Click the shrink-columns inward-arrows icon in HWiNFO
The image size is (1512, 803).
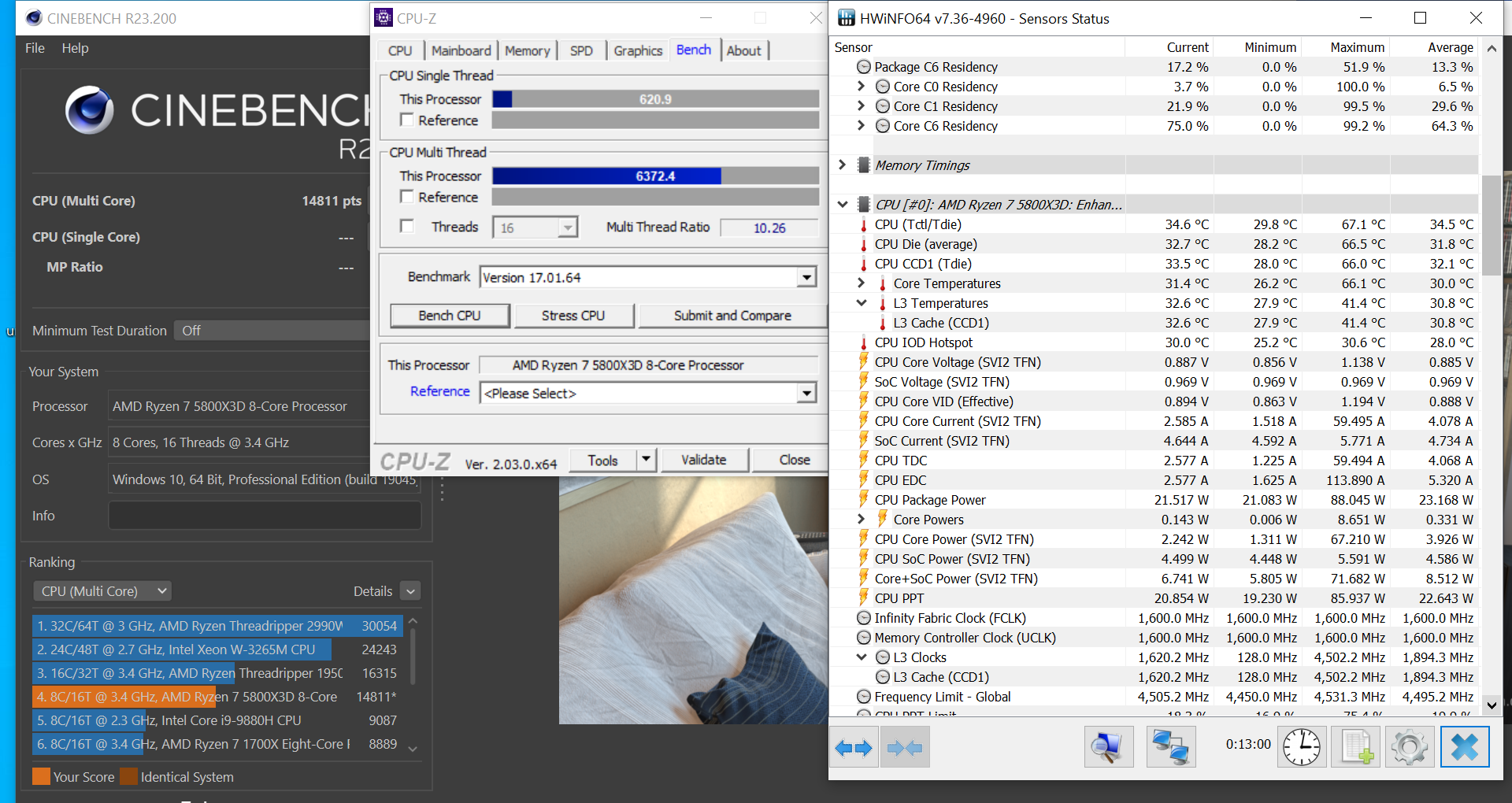[904, 746]
